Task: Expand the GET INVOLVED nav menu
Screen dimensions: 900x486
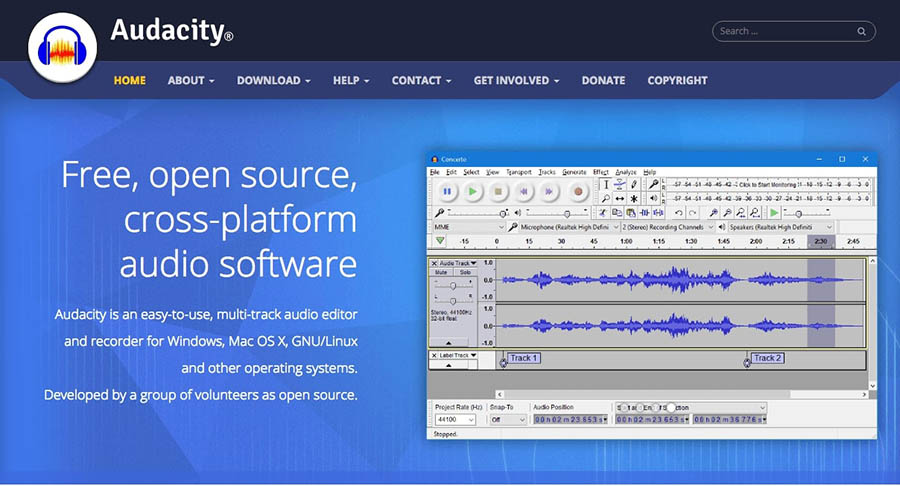Action: point(516,80)
